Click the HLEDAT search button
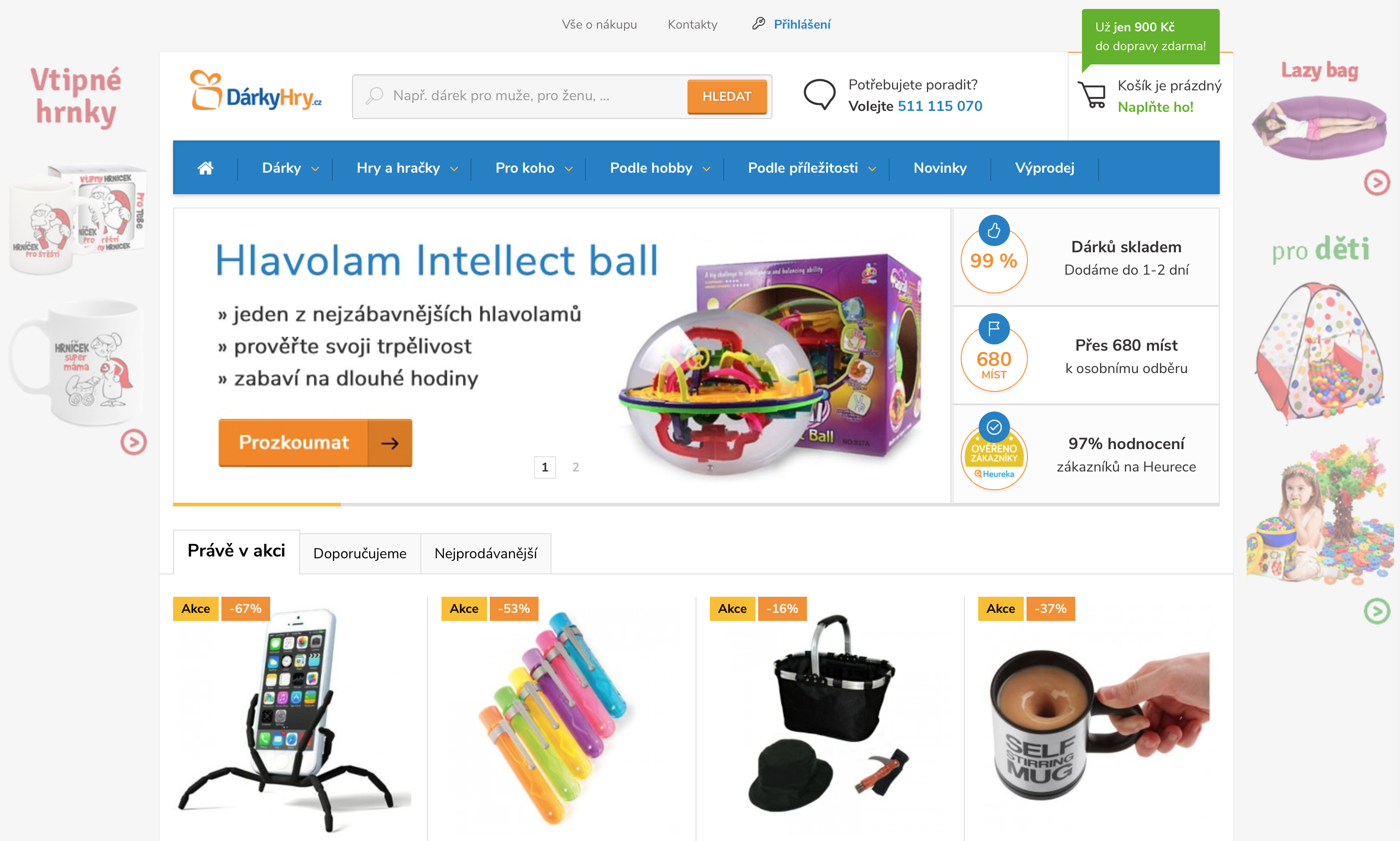The image size is (1400, 841). point(727,96)
